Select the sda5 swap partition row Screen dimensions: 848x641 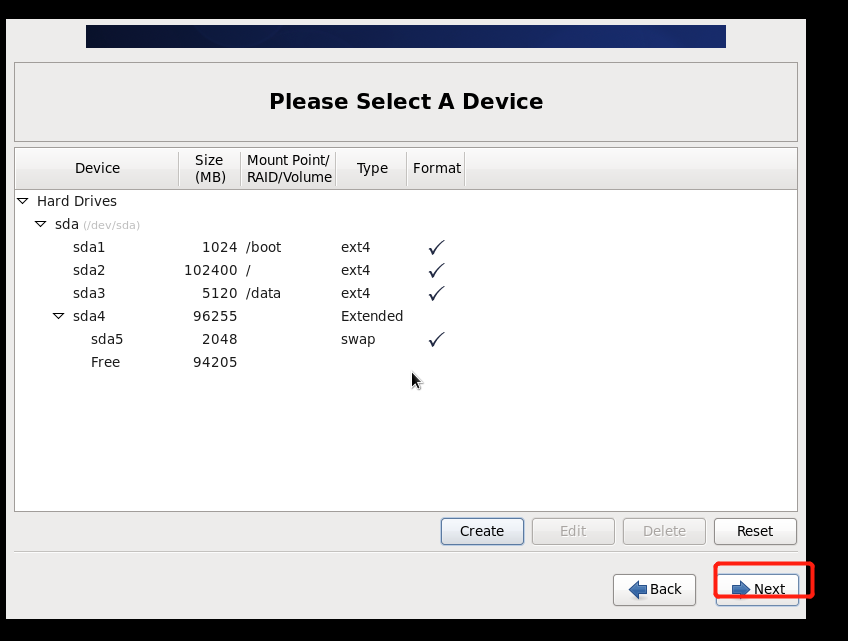[406, 339]
